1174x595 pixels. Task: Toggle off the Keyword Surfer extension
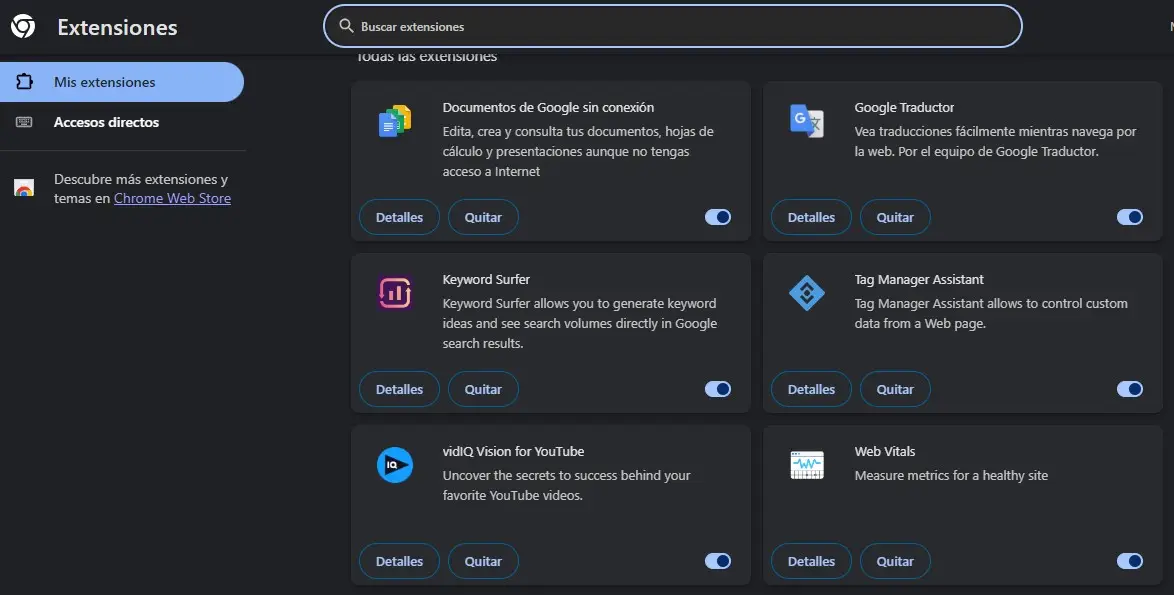point(718,389)
